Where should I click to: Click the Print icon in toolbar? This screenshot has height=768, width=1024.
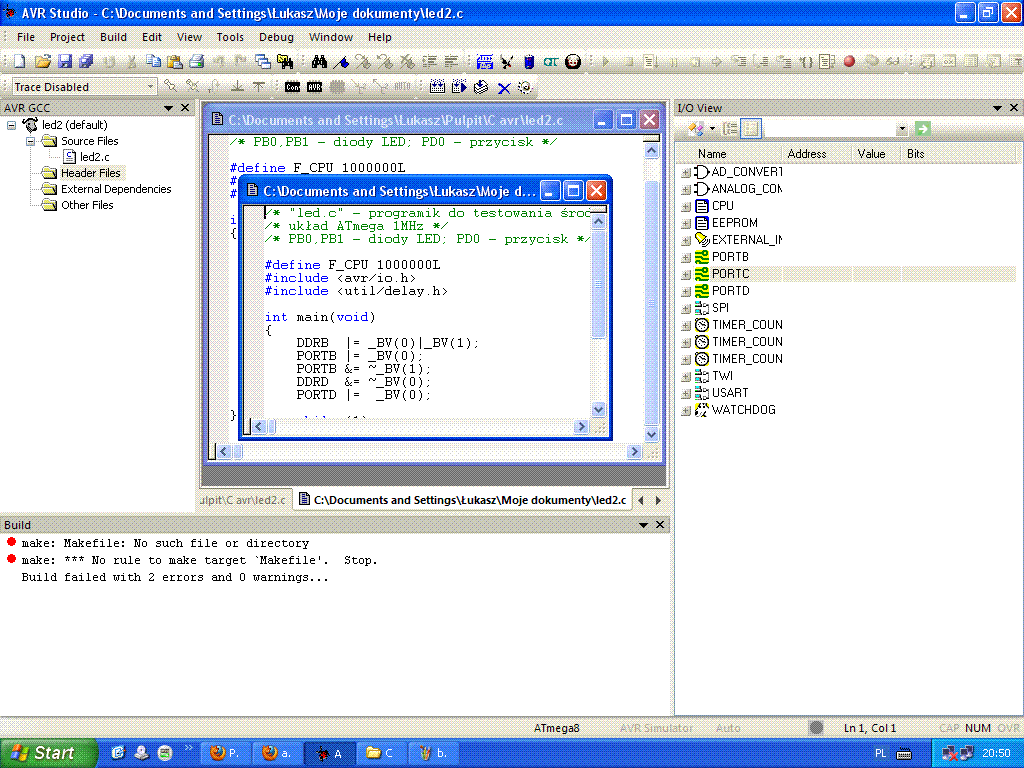click(197, 62)
